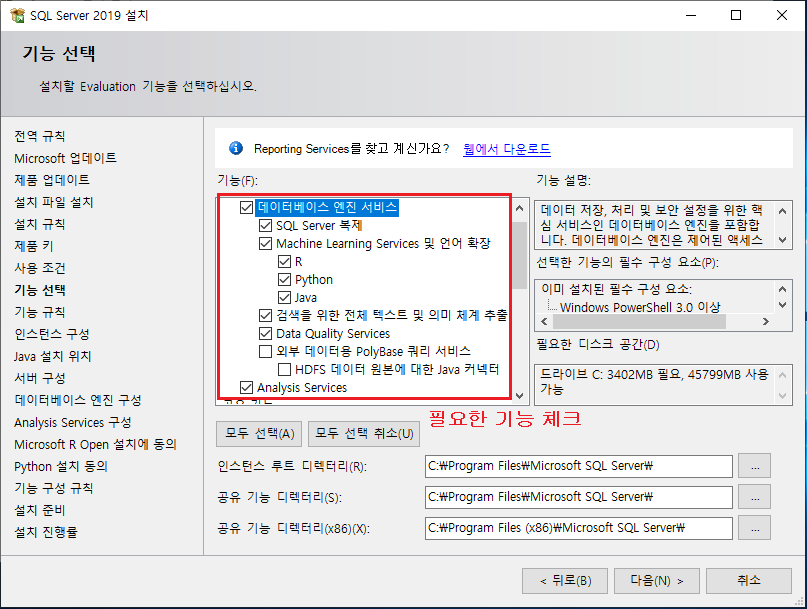Select the 기능 규칙 step

click(x=40, y=312)
